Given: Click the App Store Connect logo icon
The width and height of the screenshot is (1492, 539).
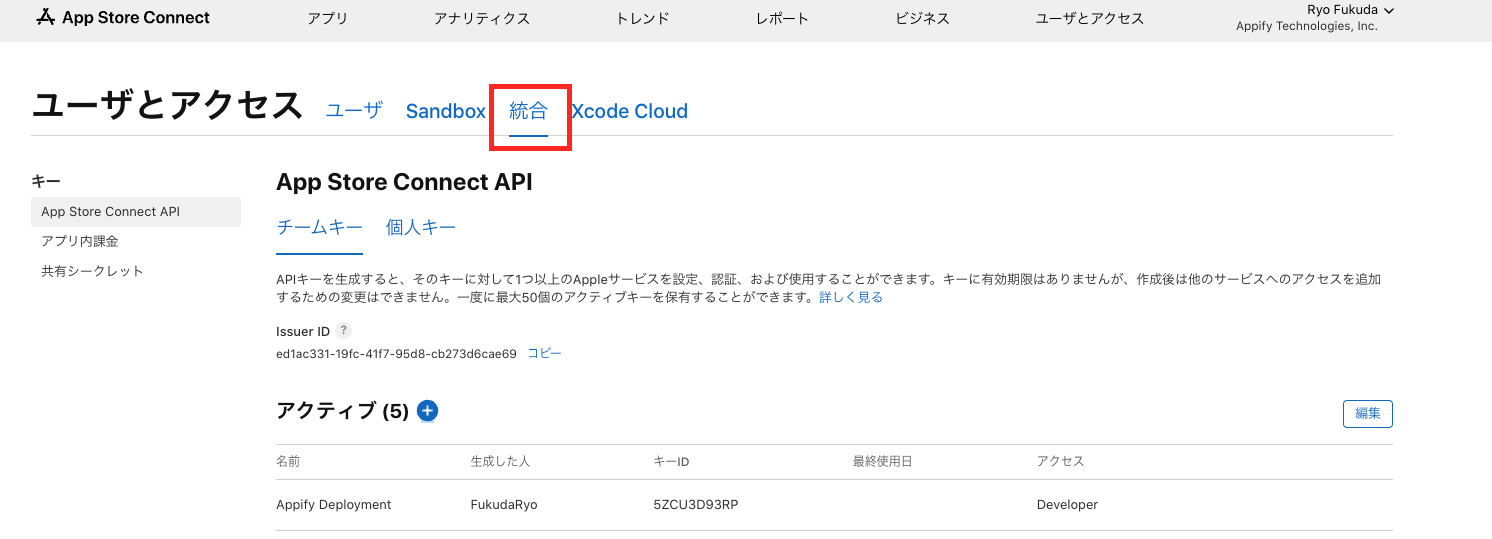Looking at the screenshot, I should 45,17.
